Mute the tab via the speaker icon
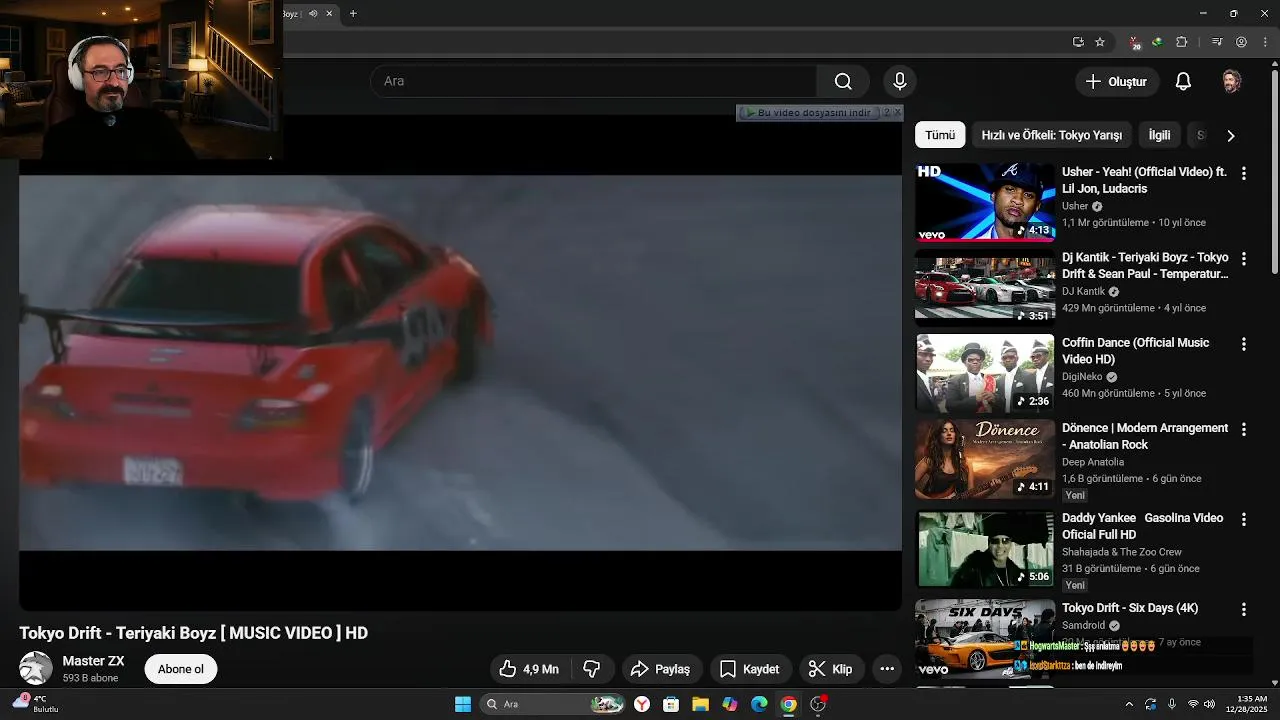 click(313, 13)
